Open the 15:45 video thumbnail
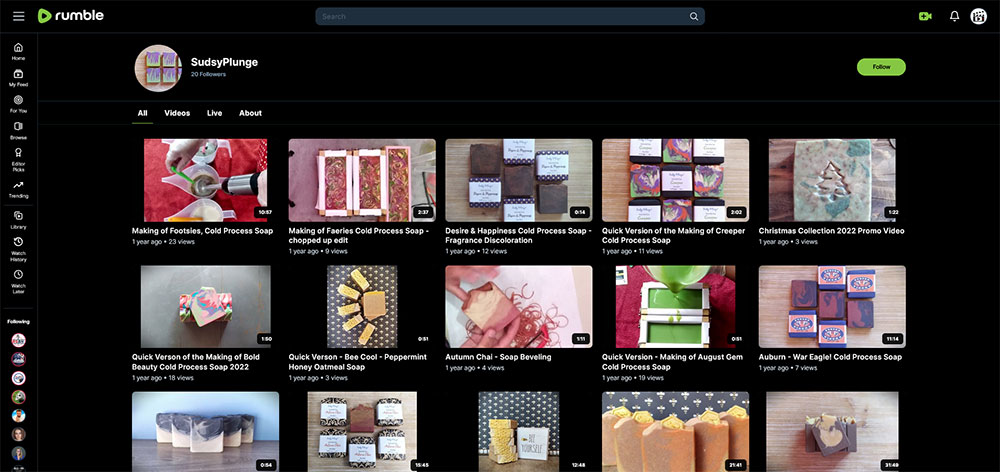The height and width of the screenshot is (472, 1000). (x=362, y=432)
